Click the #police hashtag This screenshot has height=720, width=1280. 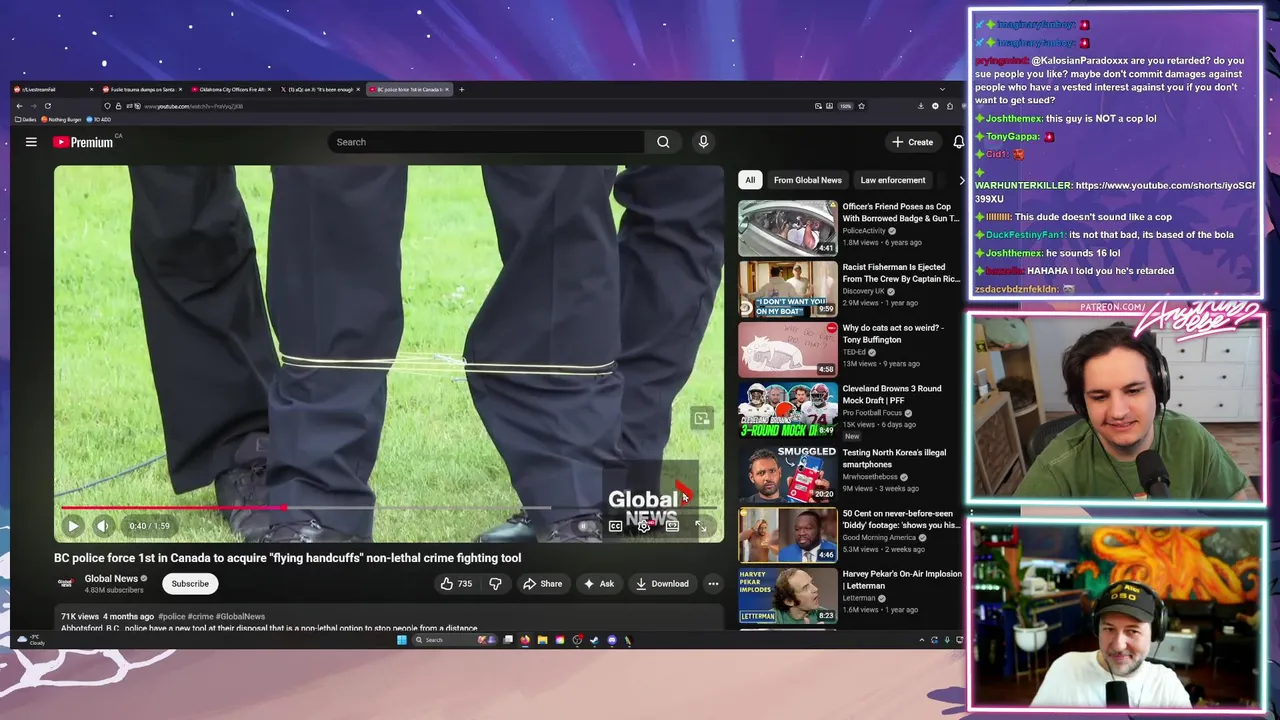[172, 617]
